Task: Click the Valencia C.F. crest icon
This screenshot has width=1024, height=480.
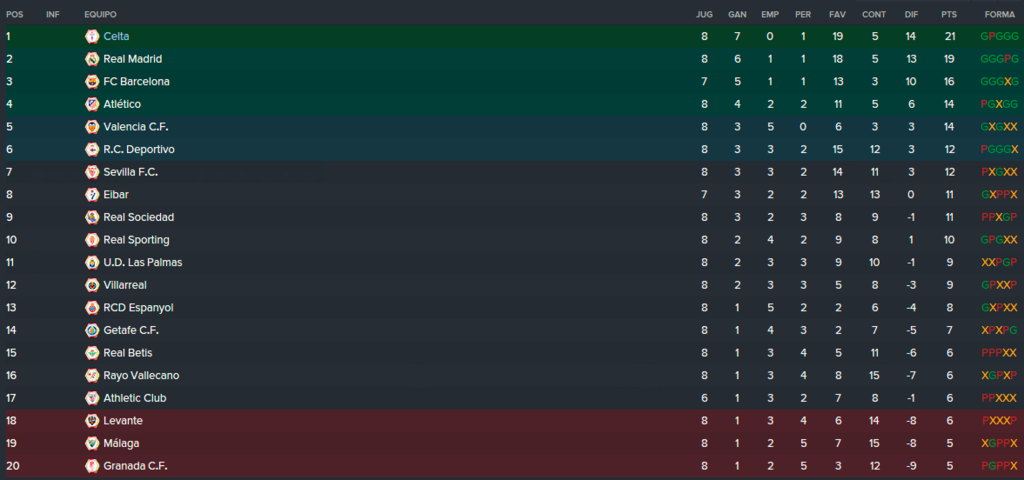Action: [x=92, y=127]
